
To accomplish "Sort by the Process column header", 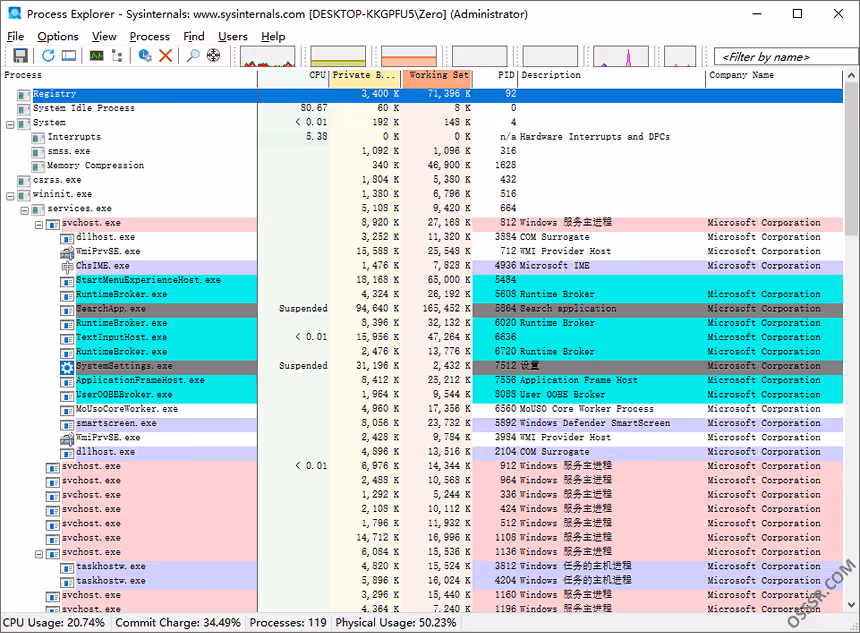I will 129,78.
